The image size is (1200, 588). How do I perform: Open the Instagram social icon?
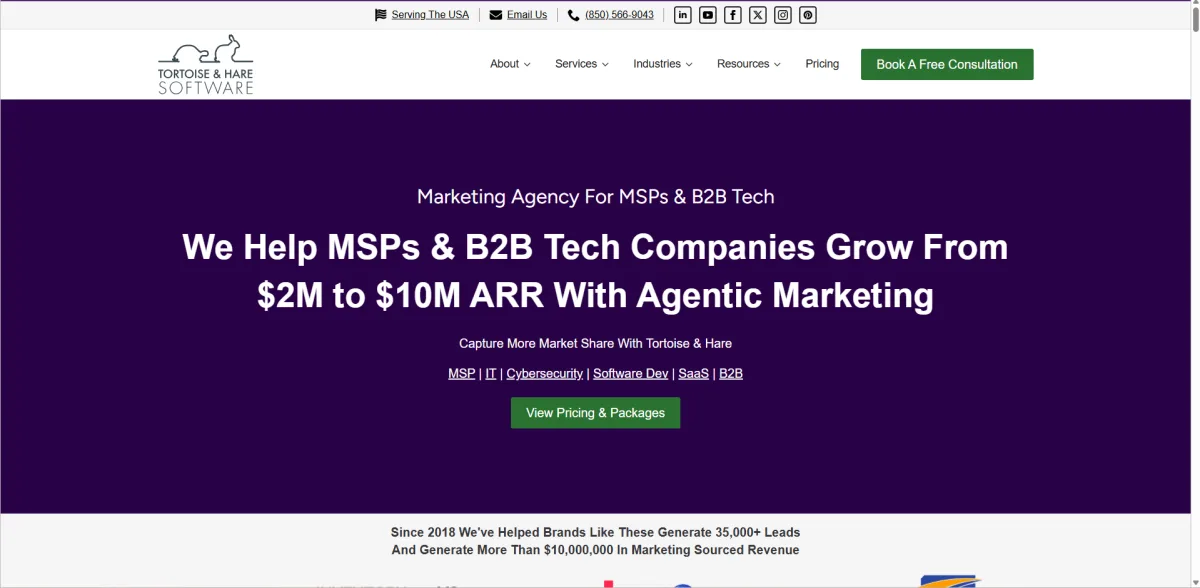783,15
